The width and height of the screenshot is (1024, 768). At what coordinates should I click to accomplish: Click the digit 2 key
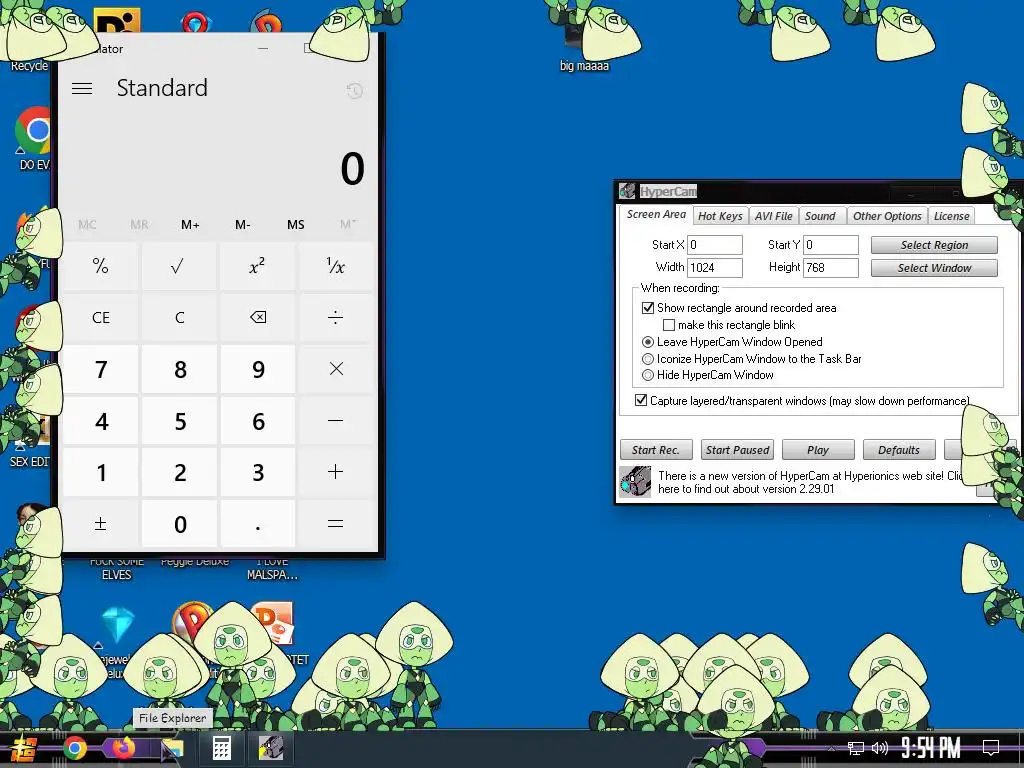click(179, 472)
